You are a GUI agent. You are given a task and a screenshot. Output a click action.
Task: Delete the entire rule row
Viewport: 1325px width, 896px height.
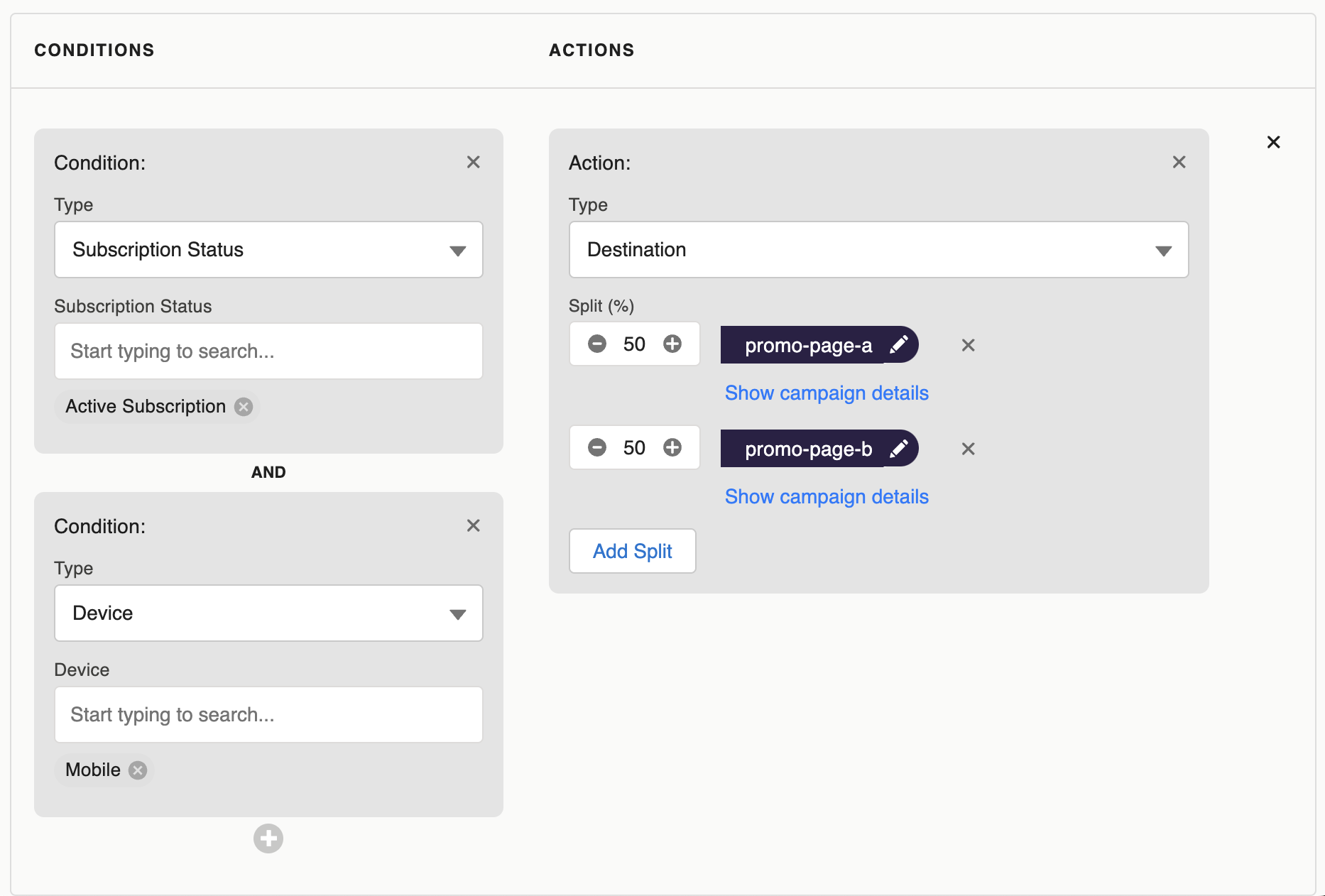1273,143
